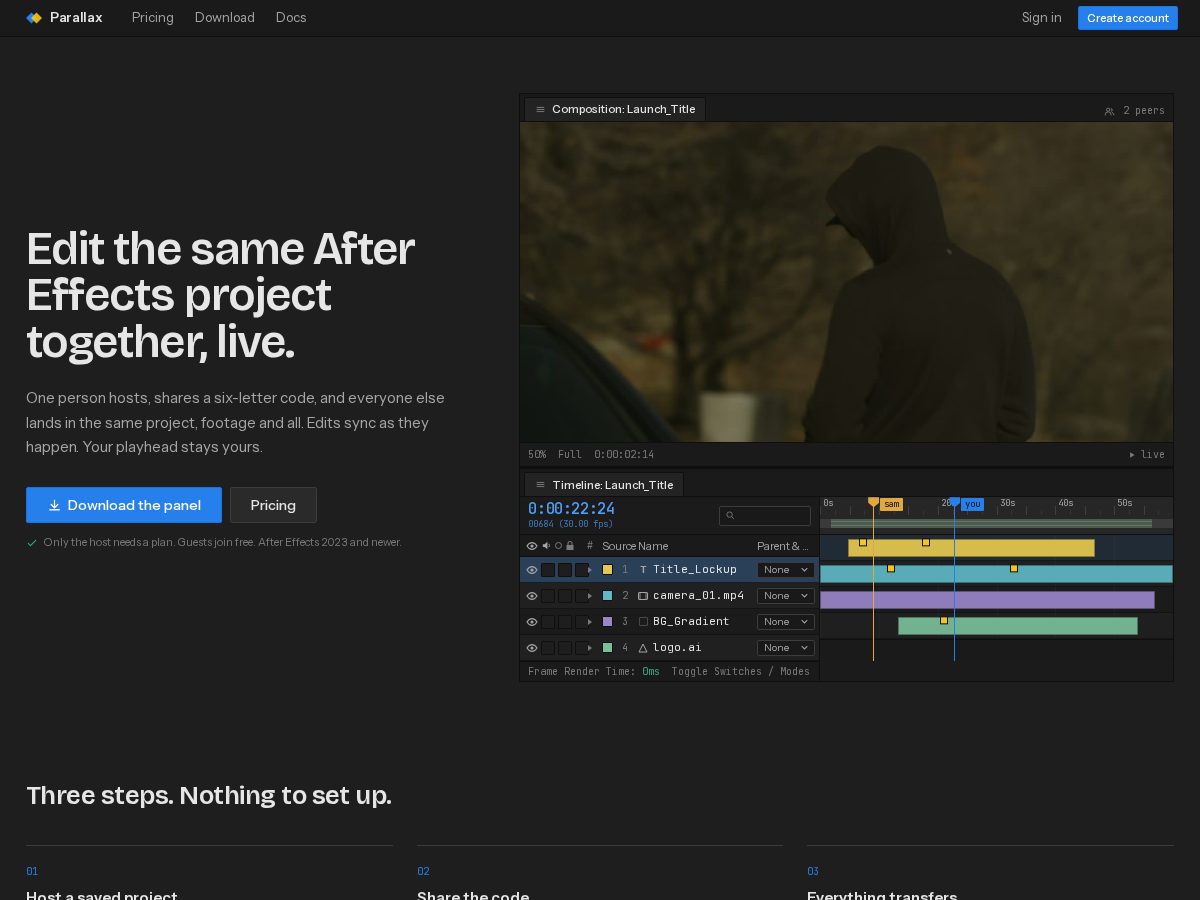Click the eye icon in column header
The image size is (1200, 900).
click(532, 546)
